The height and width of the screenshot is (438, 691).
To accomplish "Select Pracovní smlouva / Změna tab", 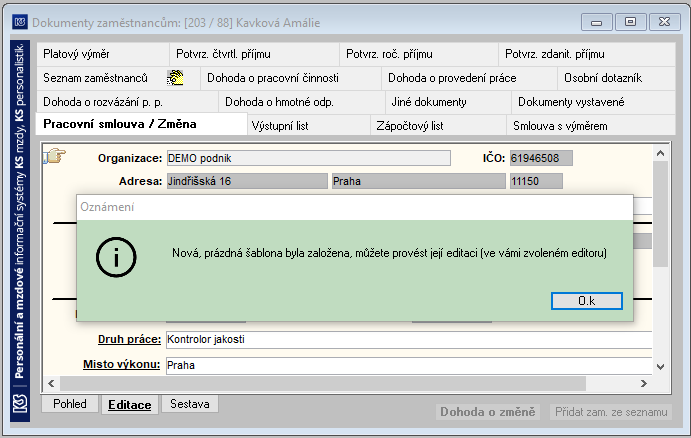I will click(141, 124).
